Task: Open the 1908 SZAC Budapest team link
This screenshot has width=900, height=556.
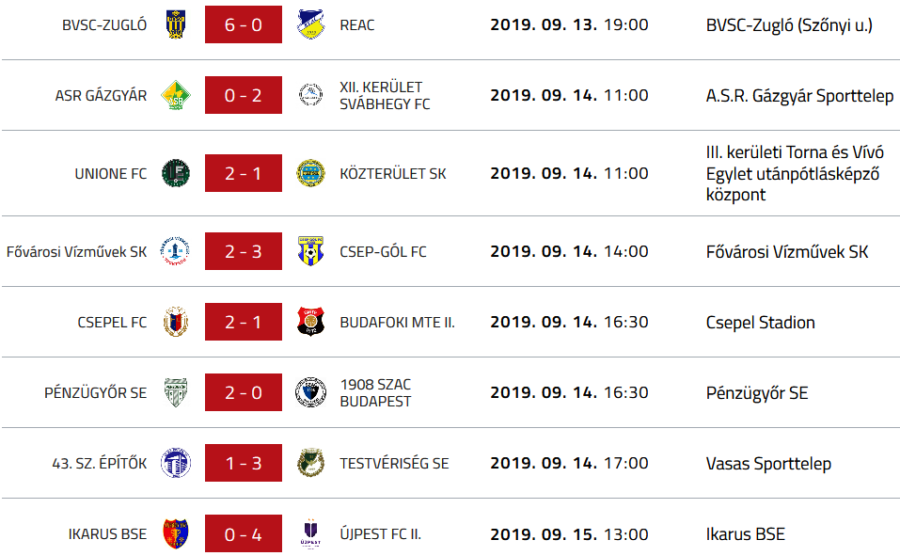Action: coord(375,393)
